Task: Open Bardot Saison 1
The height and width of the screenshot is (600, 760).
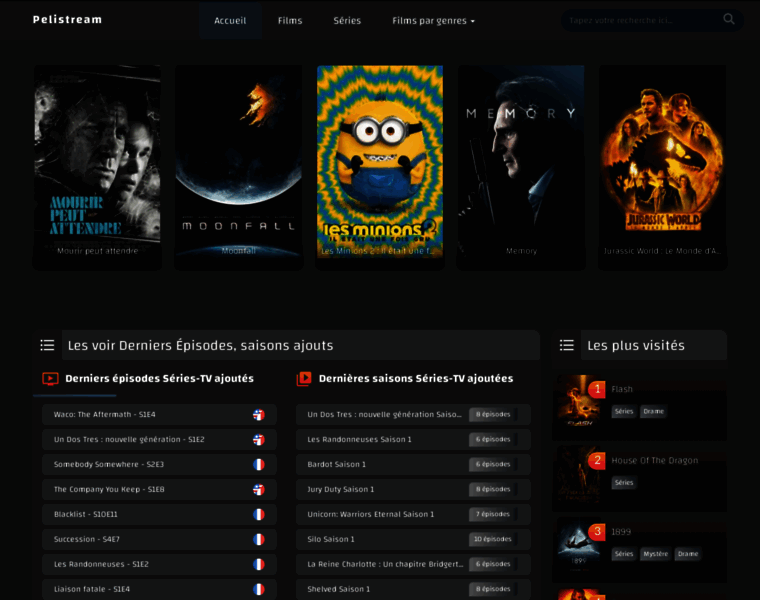Action: pyautogui.click(x=413, y=465)
